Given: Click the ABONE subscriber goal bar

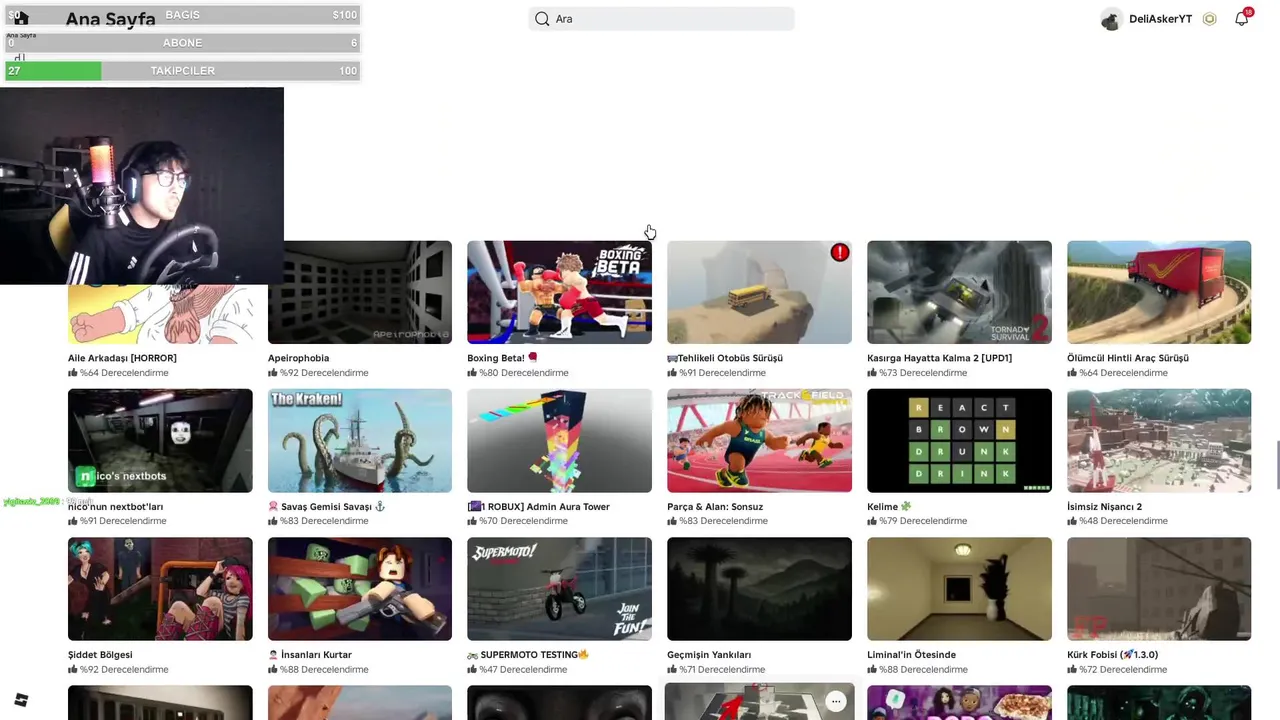Looking at the screenshot, I should click(182, 43).
